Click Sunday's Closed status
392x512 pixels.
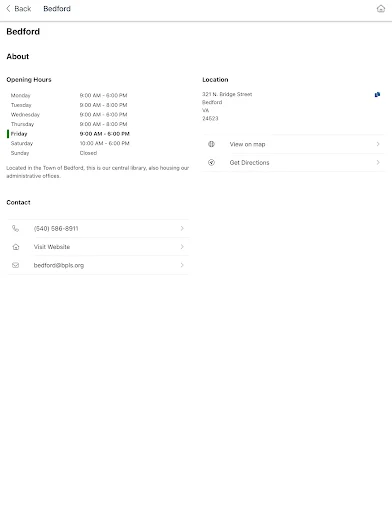(88, 153)
